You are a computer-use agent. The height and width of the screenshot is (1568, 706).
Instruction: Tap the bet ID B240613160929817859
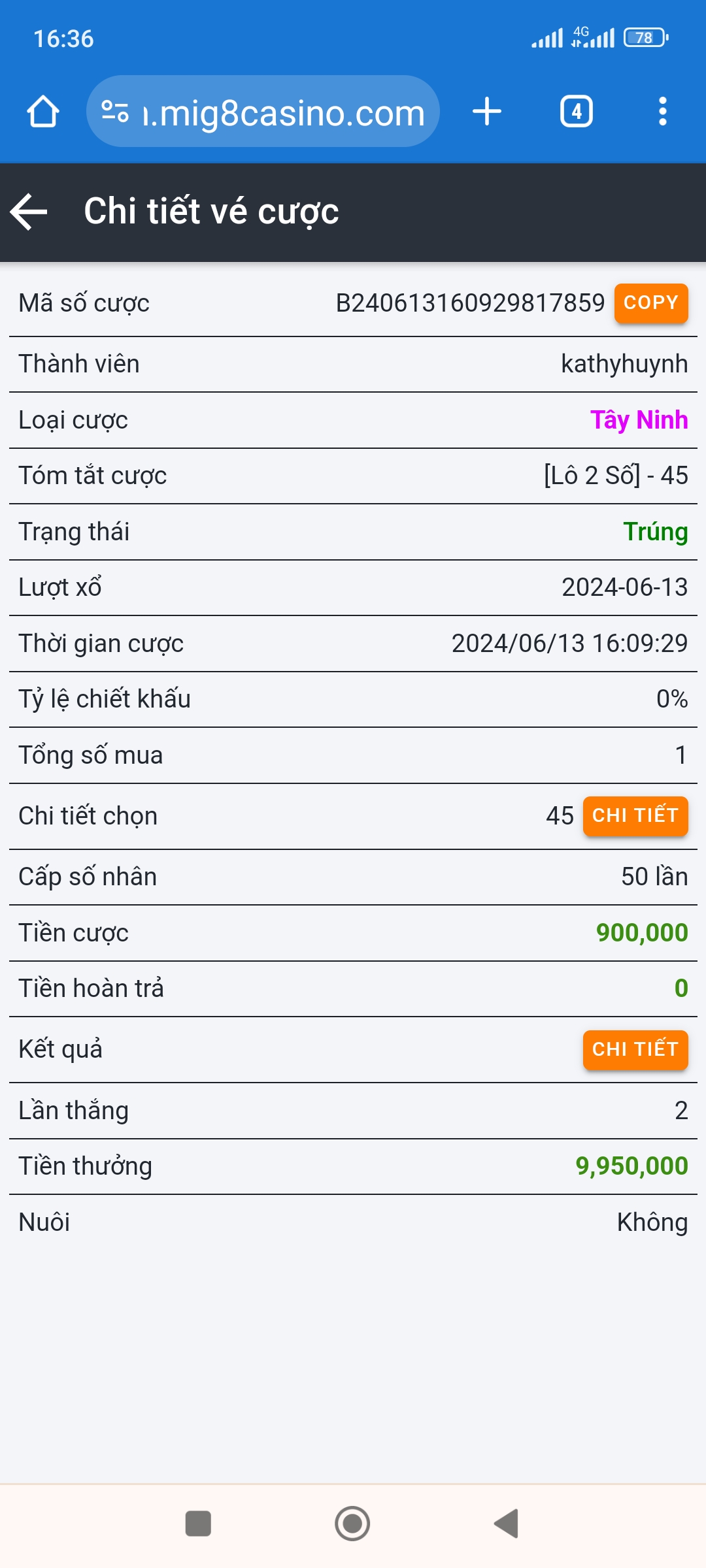(470, 303)
